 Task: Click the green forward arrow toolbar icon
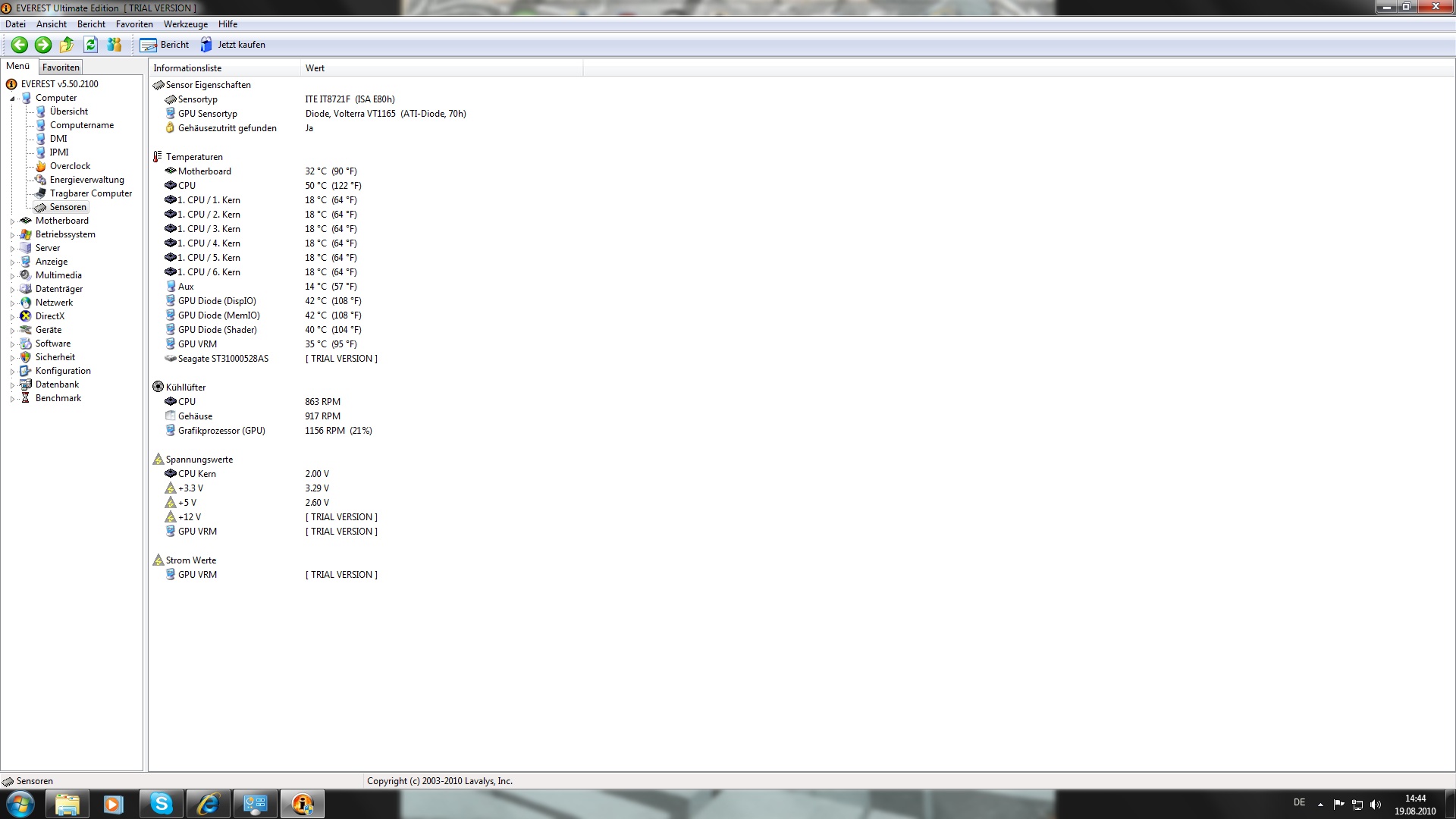(43, 45)
